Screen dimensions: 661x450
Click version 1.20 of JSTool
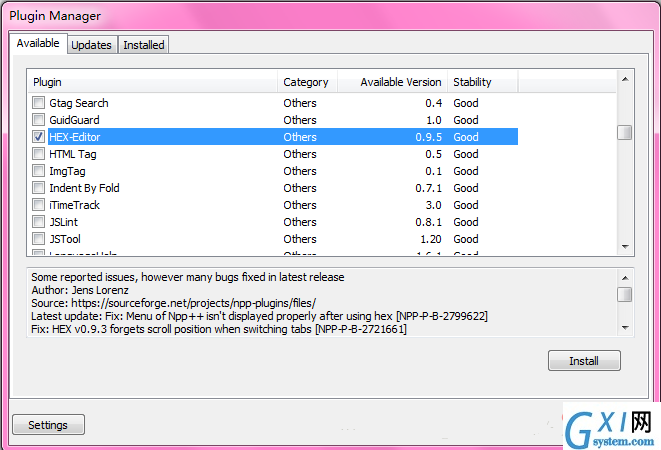click(431, 239)
